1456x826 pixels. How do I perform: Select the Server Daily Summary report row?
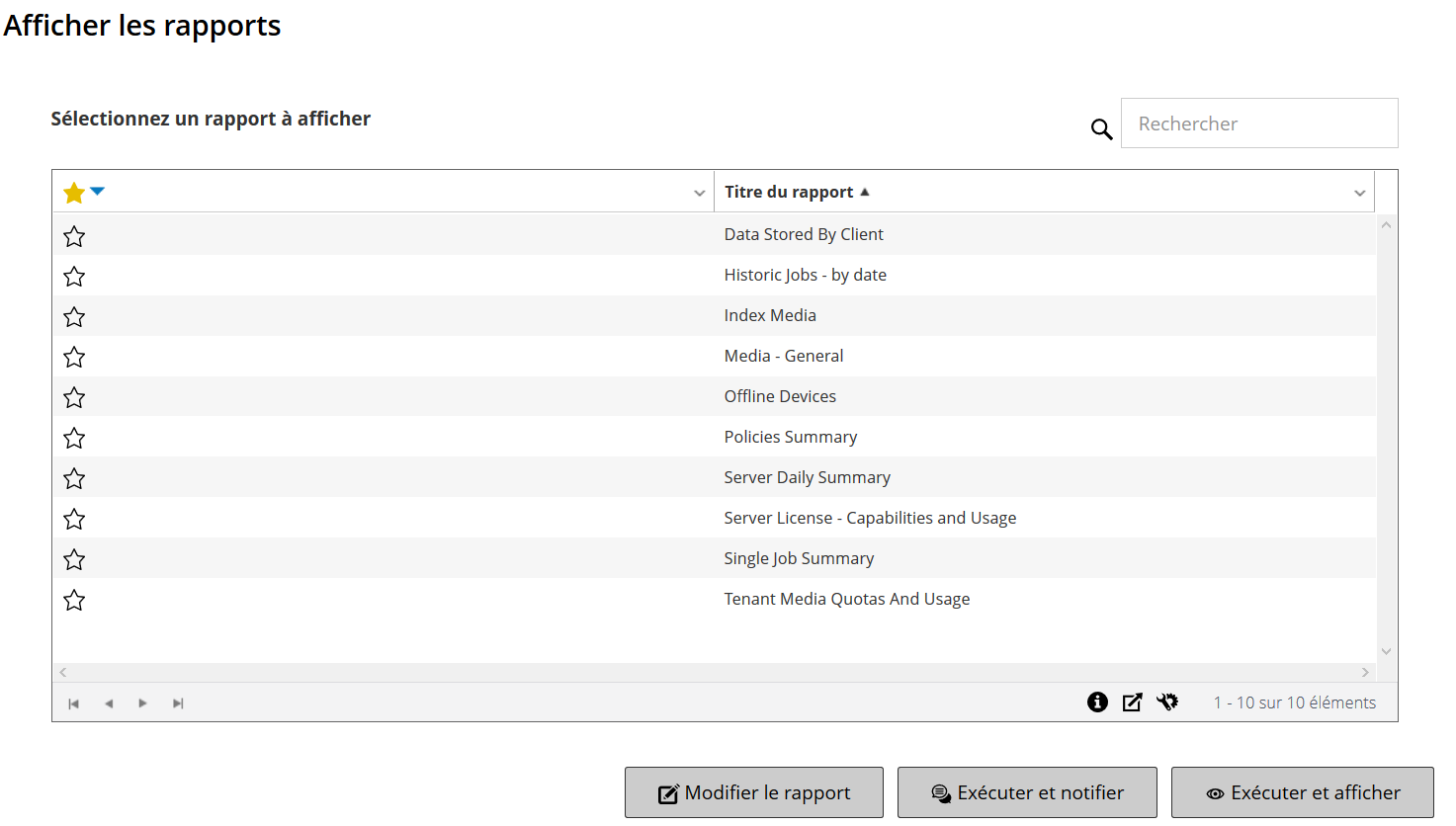(807, 477)
